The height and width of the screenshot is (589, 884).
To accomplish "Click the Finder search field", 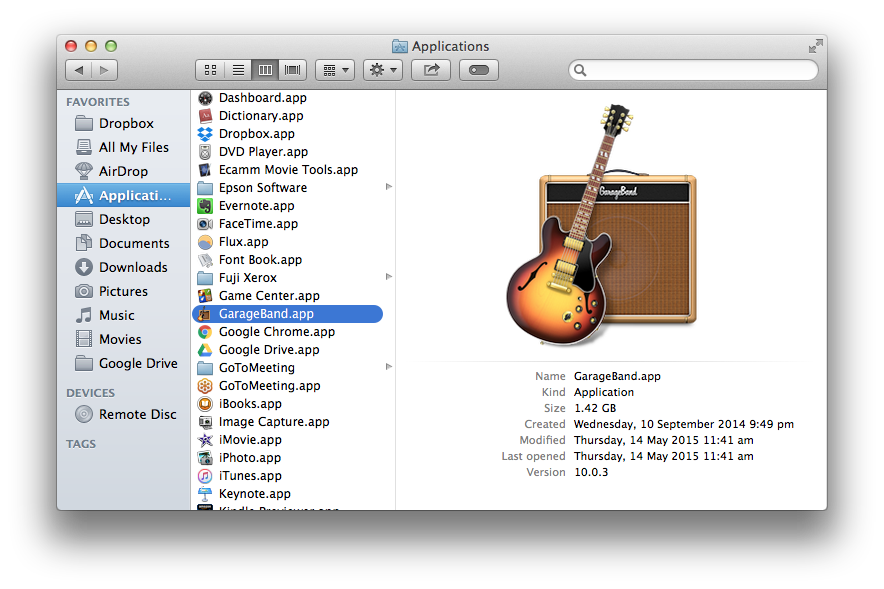I will pos(694,70).
